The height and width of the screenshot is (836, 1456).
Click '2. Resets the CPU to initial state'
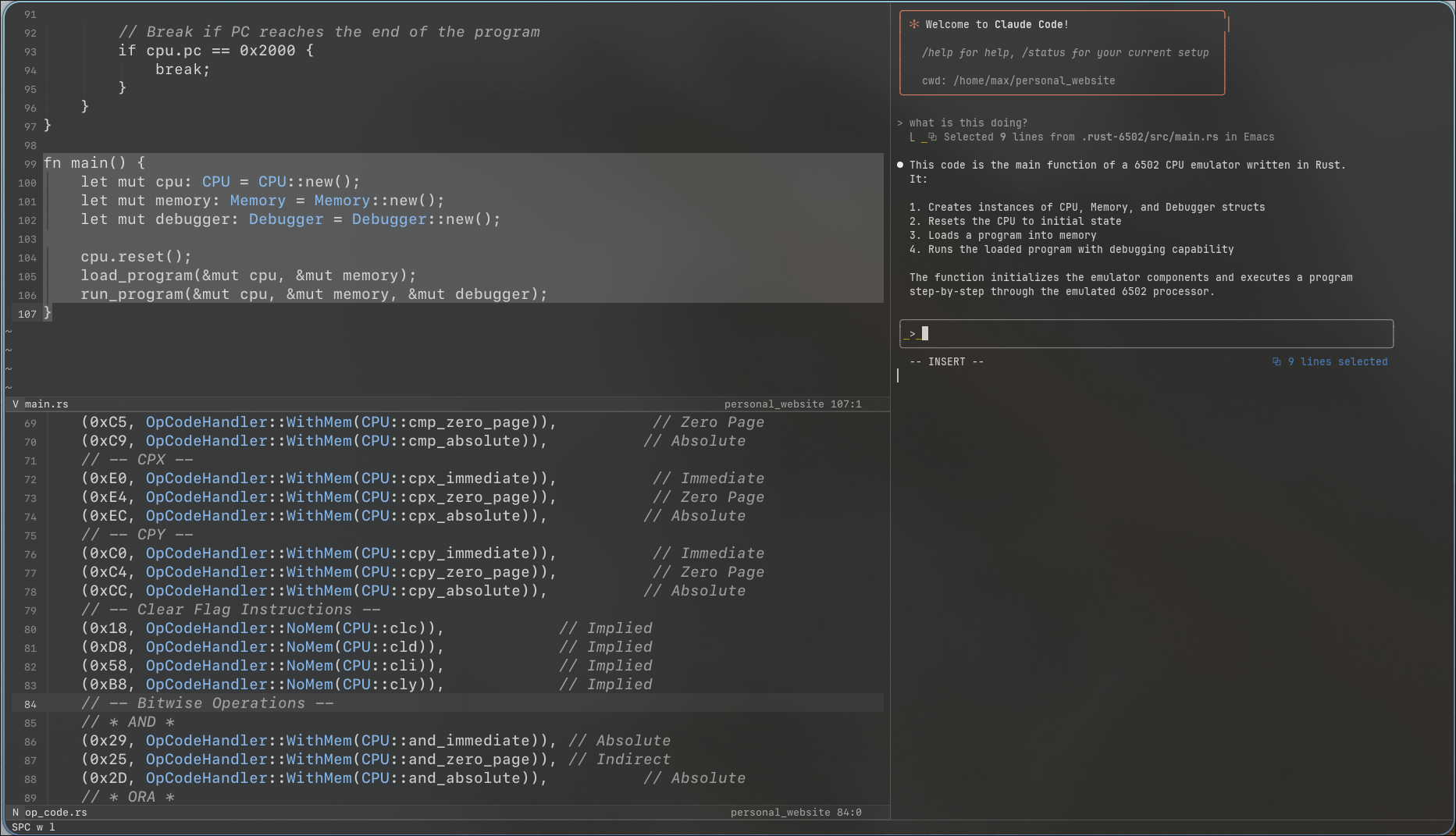[x=1015, y=221]
